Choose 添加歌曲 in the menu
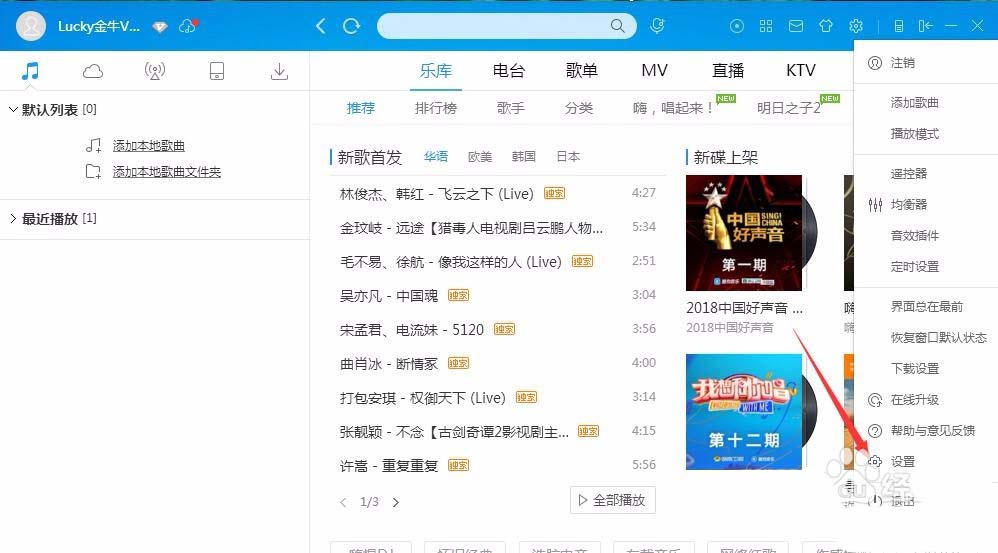 coord(915,102)
